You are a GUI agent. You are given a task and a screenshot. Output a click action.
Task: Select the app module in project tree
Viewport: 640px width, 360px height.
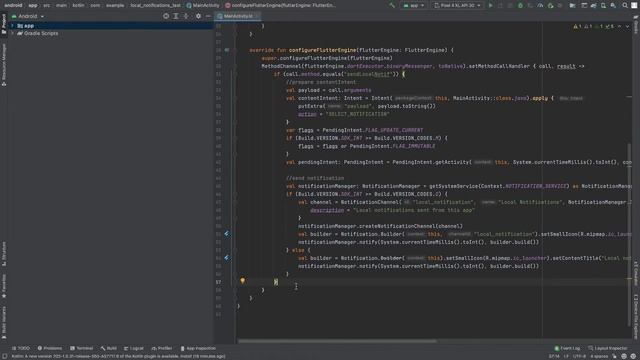(110, 25)
